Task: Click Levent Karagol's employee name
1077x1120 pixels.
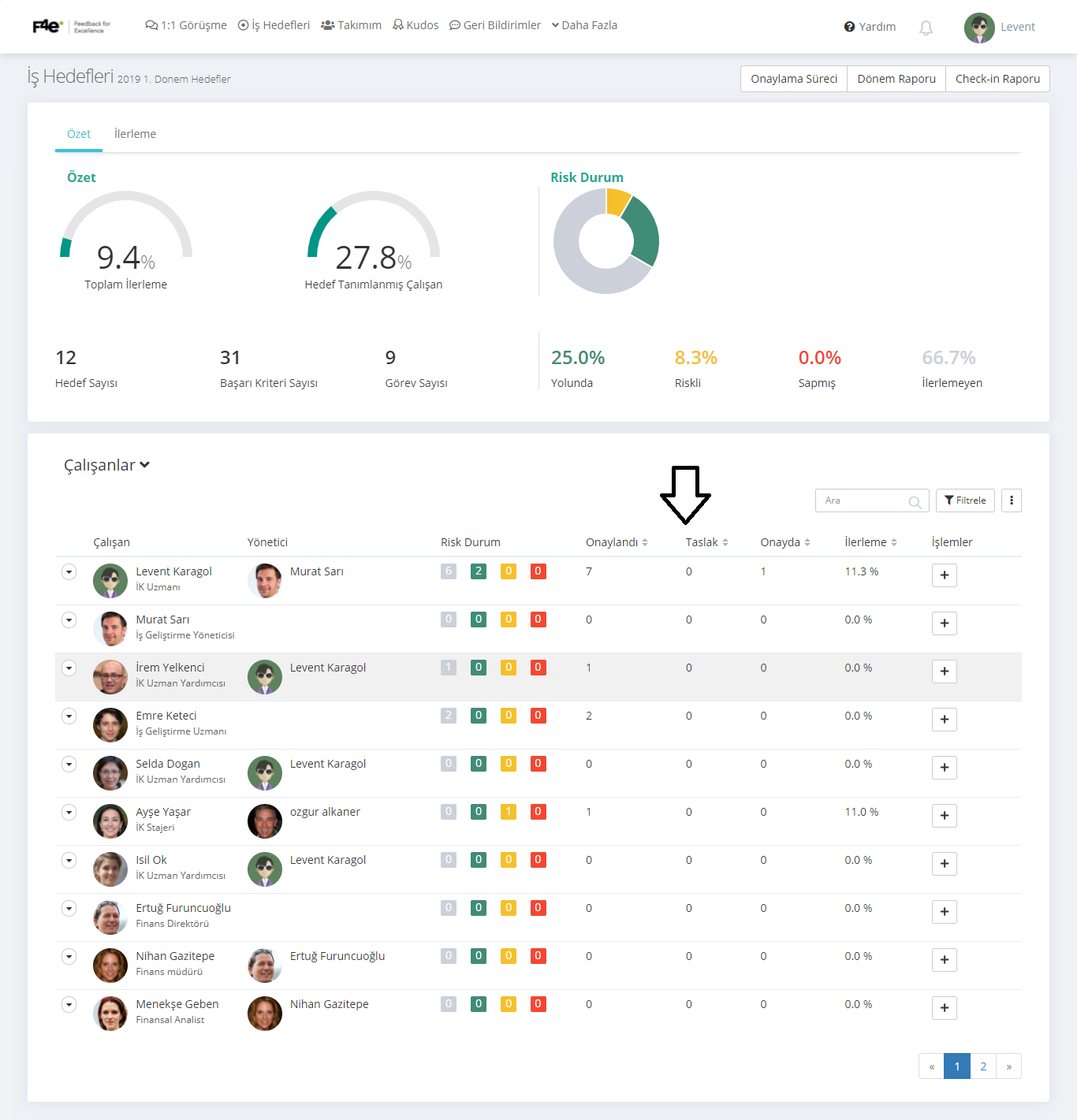Action: tap(173, 571)
